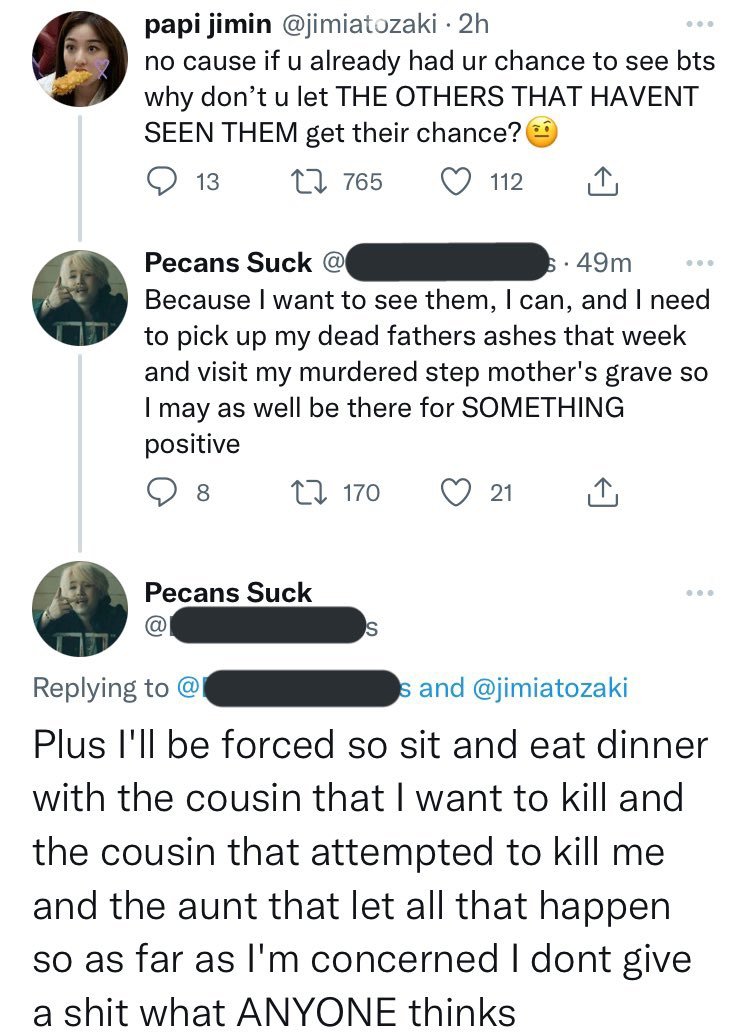Open Pecans Suck avatar on 49m tweet
The width and height of the screenshot is (750, 1036).
pos(80,298)
